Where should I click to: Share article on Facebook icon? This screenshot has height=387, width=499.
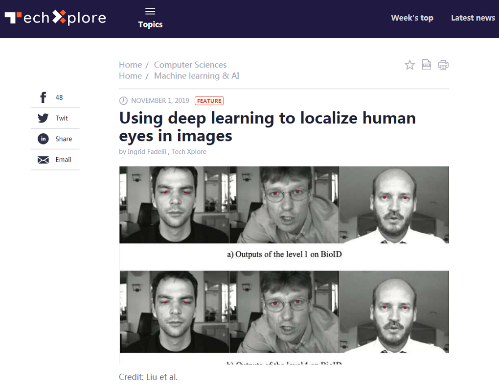(x=43, y=97)
